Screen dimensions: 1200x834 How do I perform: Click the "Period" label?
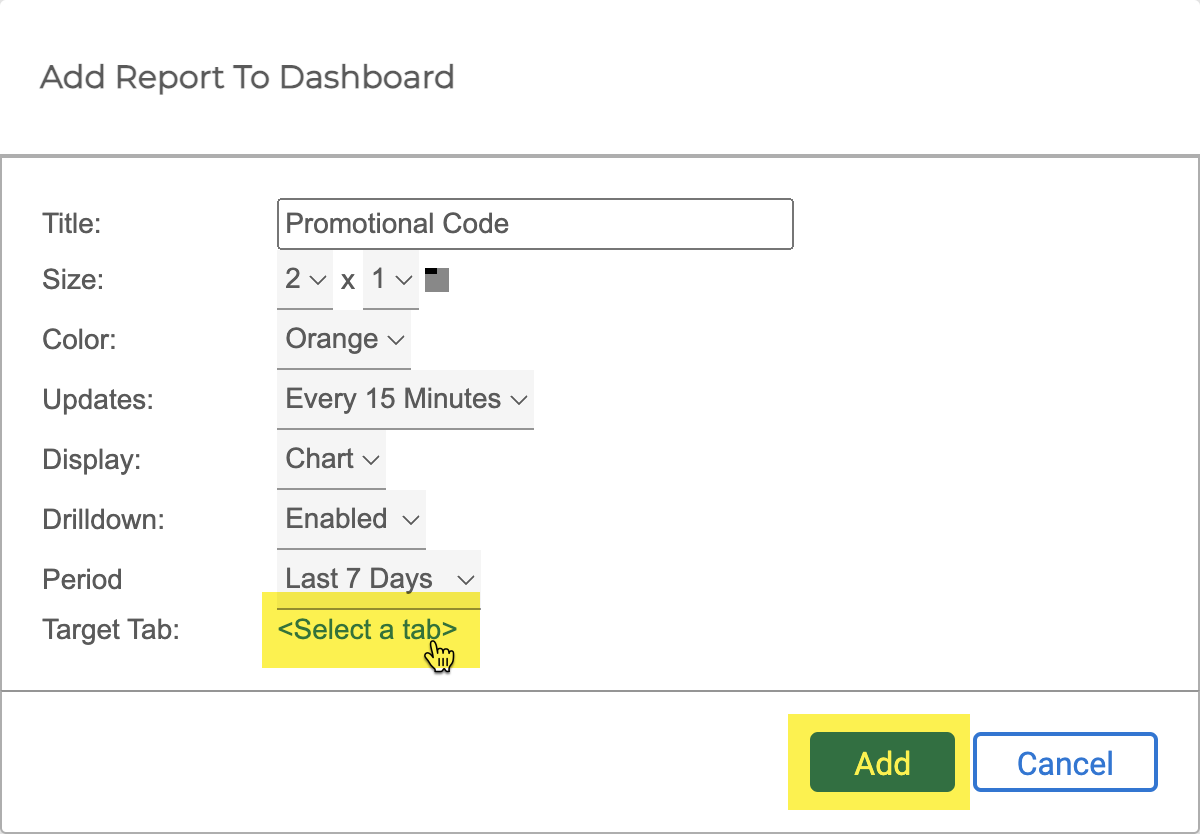82,580
